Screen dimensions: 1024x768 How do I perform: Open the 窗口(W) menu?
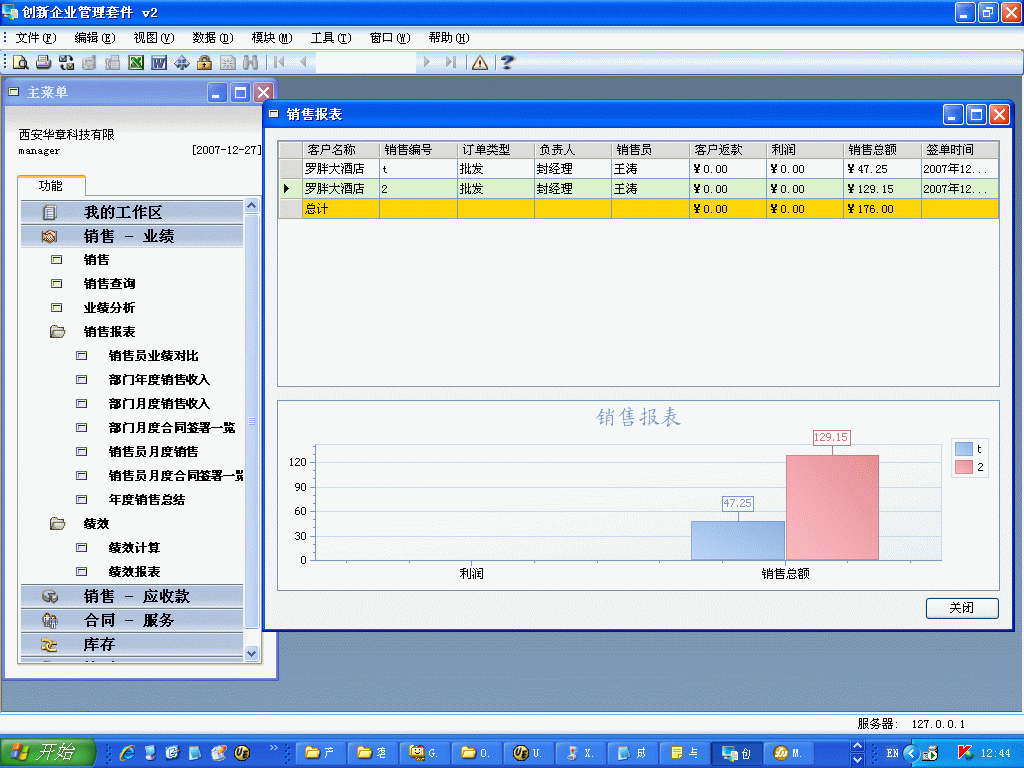point(390,38)
